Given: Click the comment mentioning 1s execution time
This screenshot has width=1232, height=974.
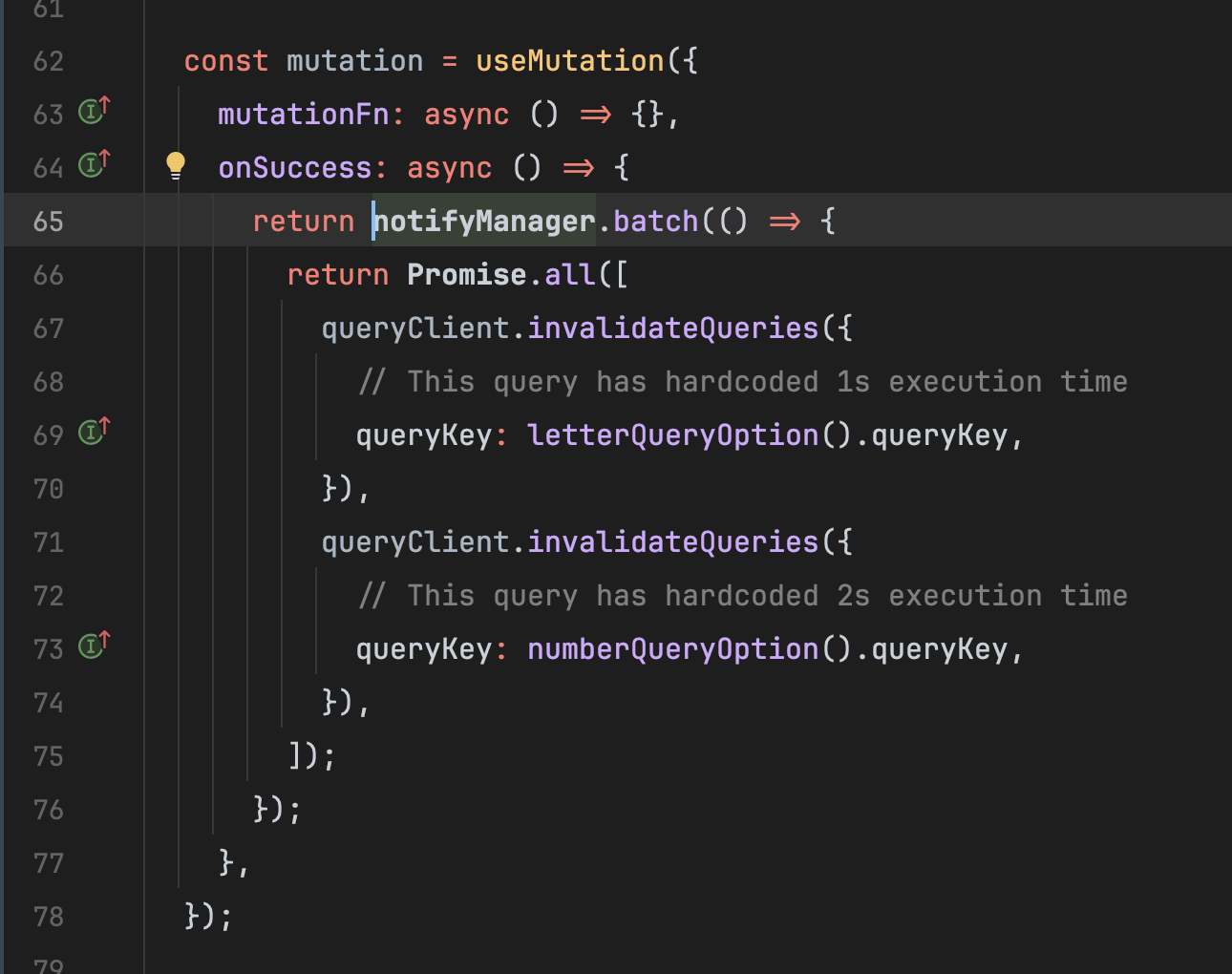Looking at the screenshot, I should [x=742, y=382].
